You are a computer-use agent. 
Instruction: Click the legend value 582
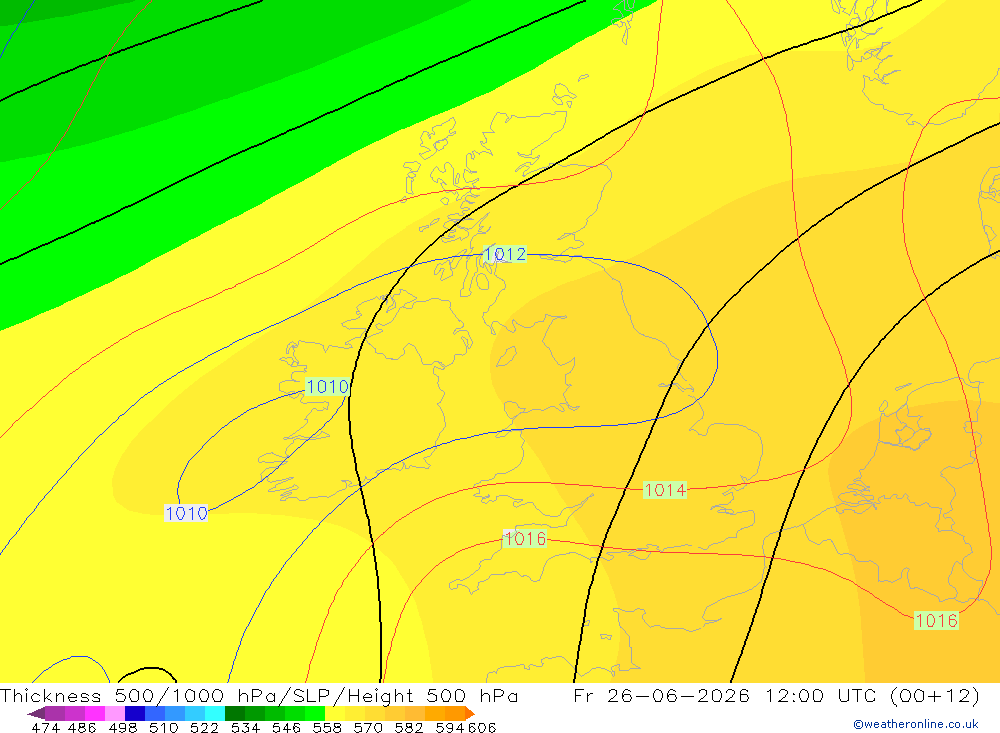click(x=409, y=727)
